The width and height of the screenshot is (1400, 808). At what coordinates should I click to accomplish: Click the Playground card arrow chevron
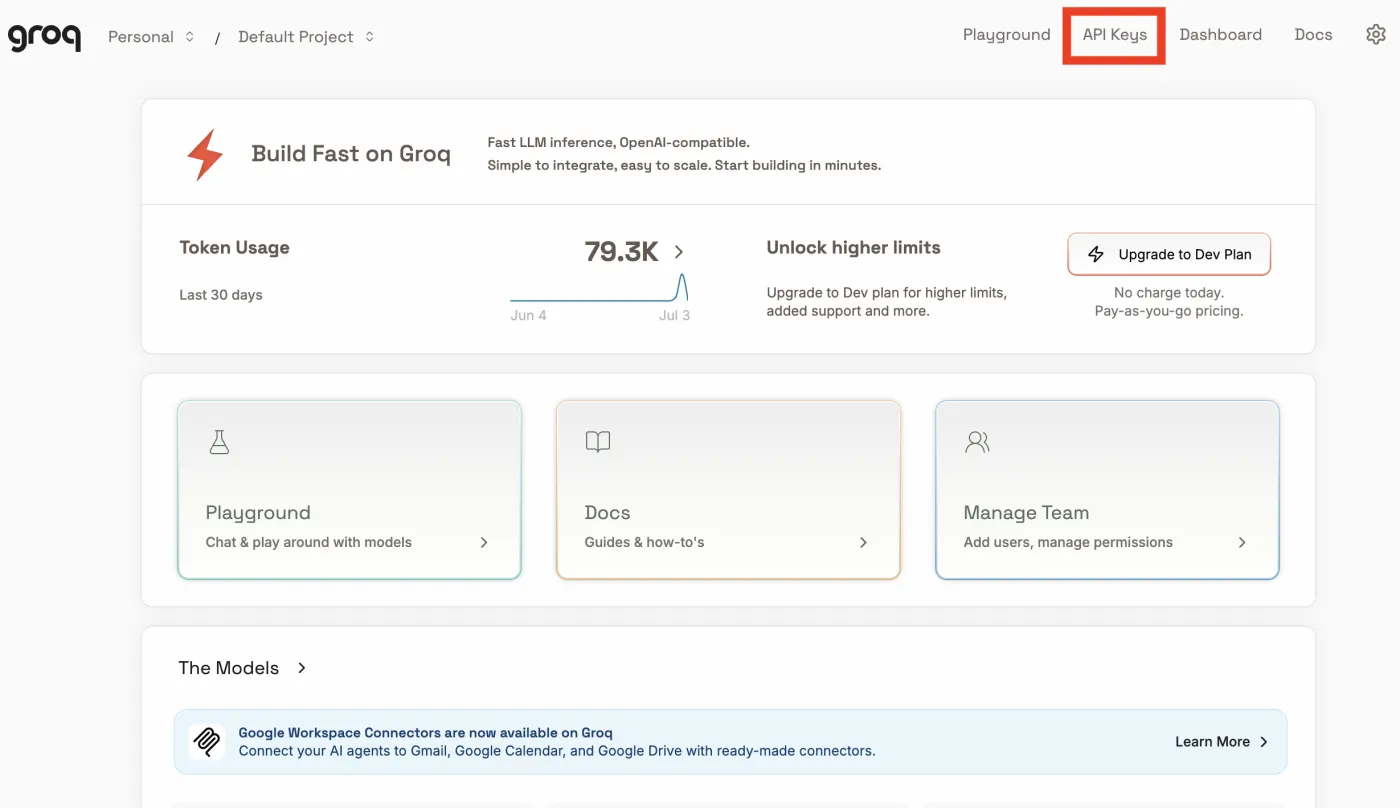click(484, 542)
